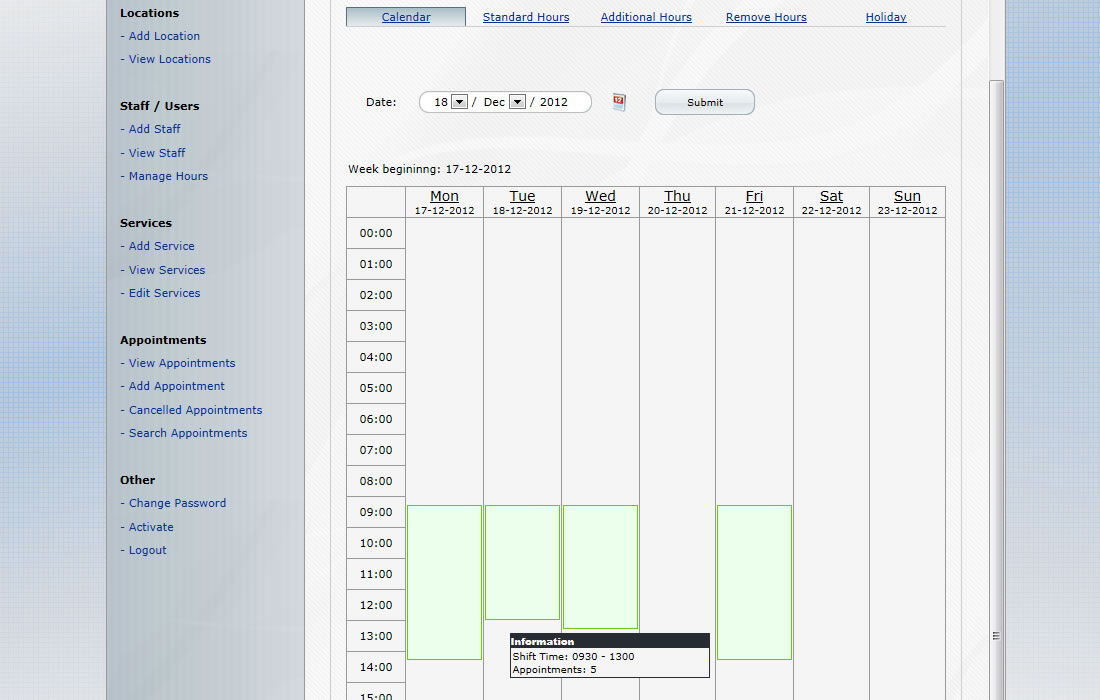The height and width of the screenshot is (700, 1100).
Task: Open the Additional Hours tab
Action: (x=646, y=17)
